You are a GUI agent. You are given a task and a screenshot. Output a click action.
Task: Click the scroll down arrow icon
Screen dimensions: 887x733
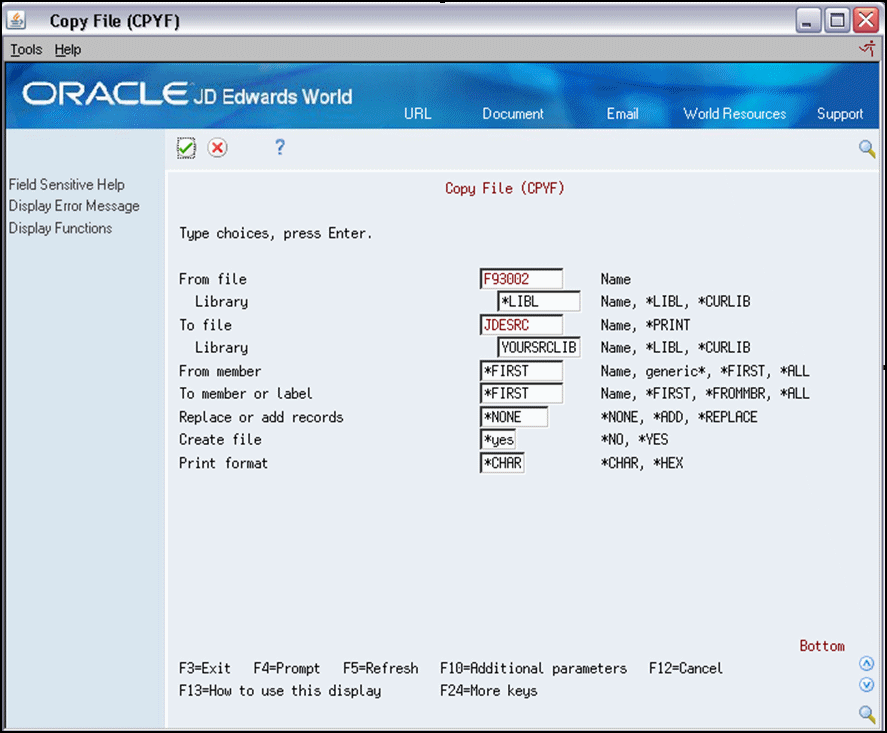pyautogui.click(x=866, y=685)
